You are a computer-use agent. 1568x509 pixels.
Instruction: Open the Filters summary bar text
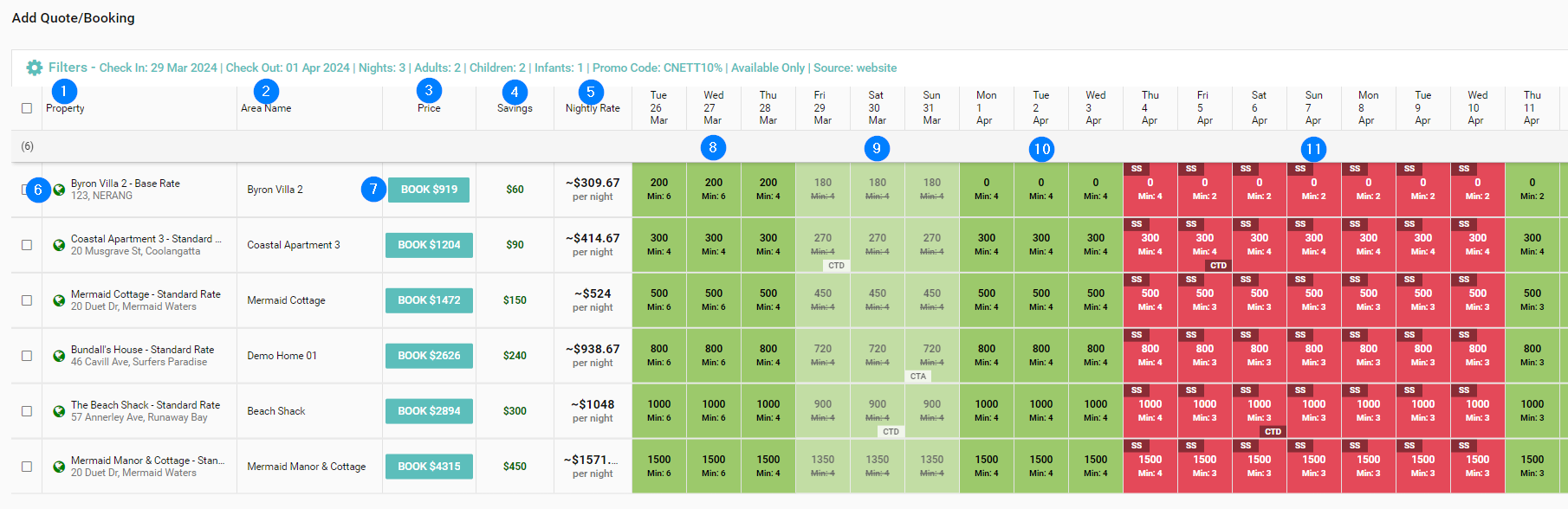click(497, 68)
